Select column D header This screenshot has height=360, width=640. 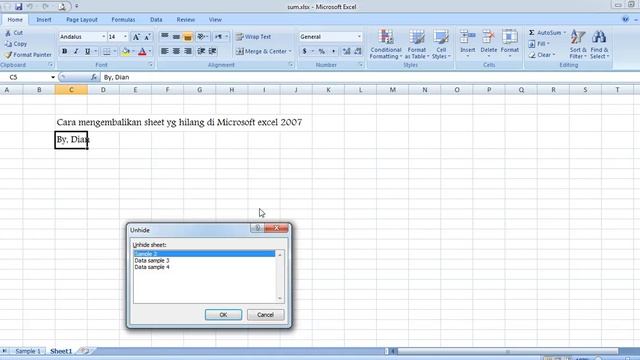103,90
